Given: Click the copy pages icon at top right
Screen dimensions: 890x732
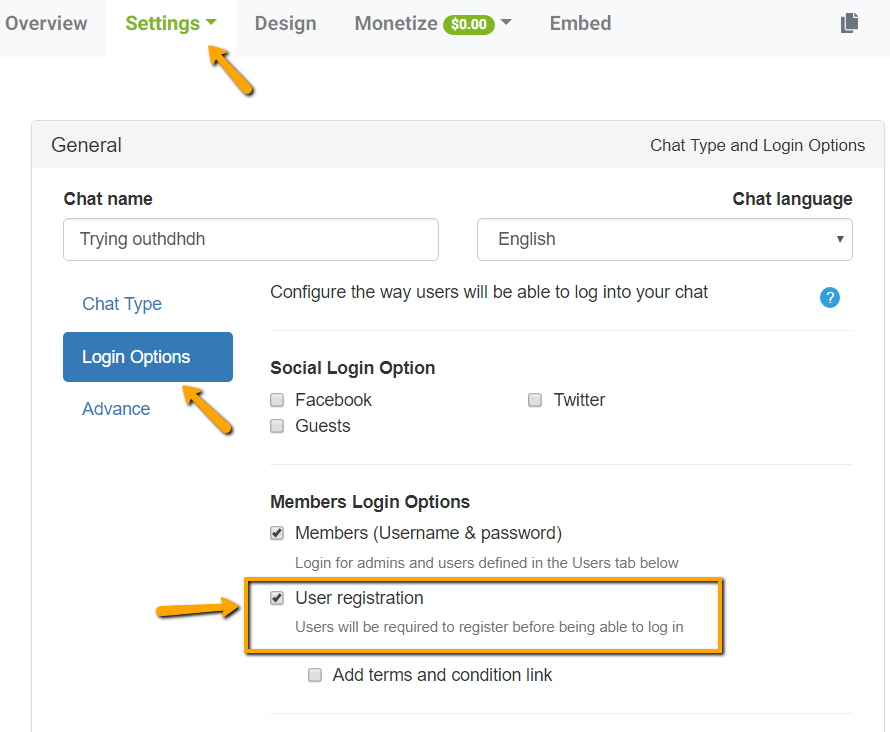Looking at the screenshot, I should [849, 23].
